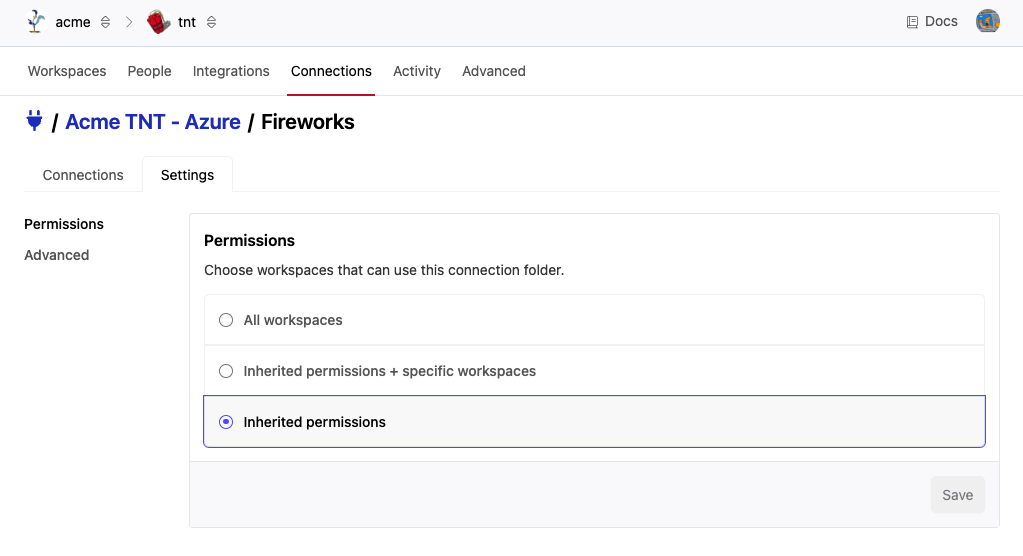Go to the People tab

[149, 71]
